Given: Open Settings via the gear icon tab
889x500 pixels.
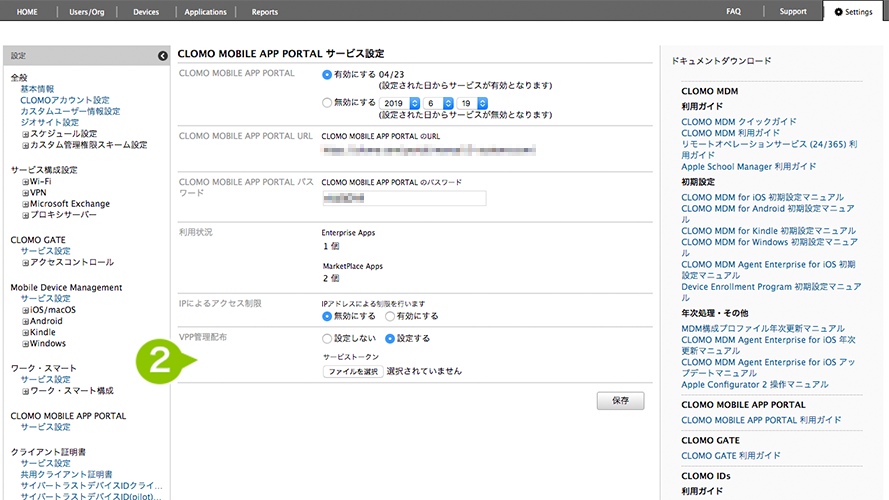Looking at the screenshot, I should [853, 11].
